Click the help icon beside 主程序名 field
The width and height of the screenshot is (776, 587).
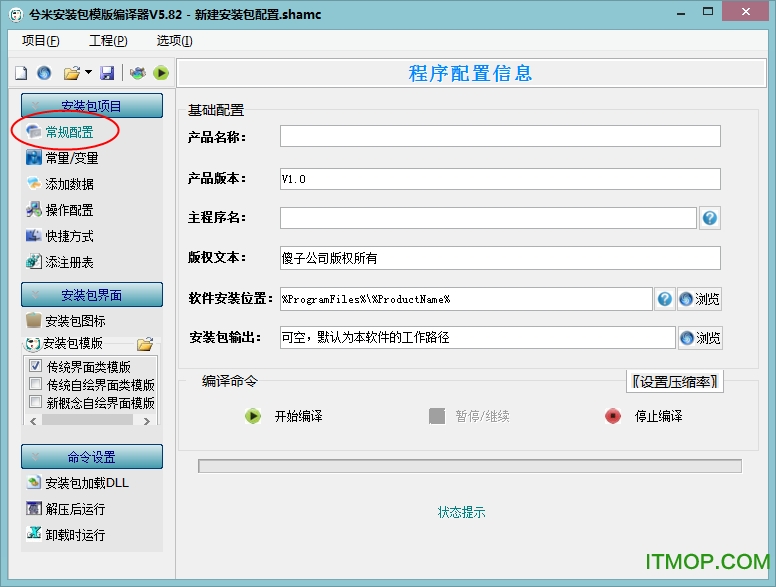point(710,218)
